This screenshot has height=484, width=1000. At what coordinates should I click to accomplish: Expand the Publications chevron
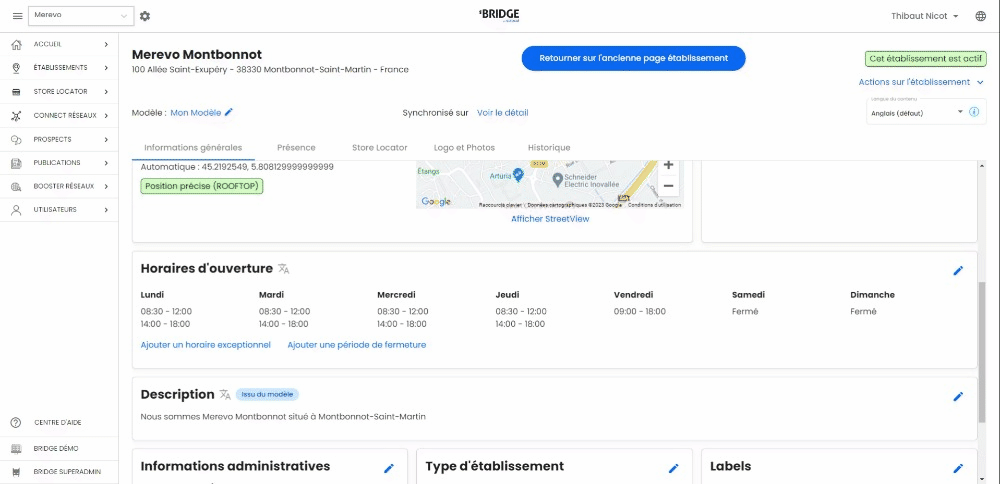coord(107,163)
